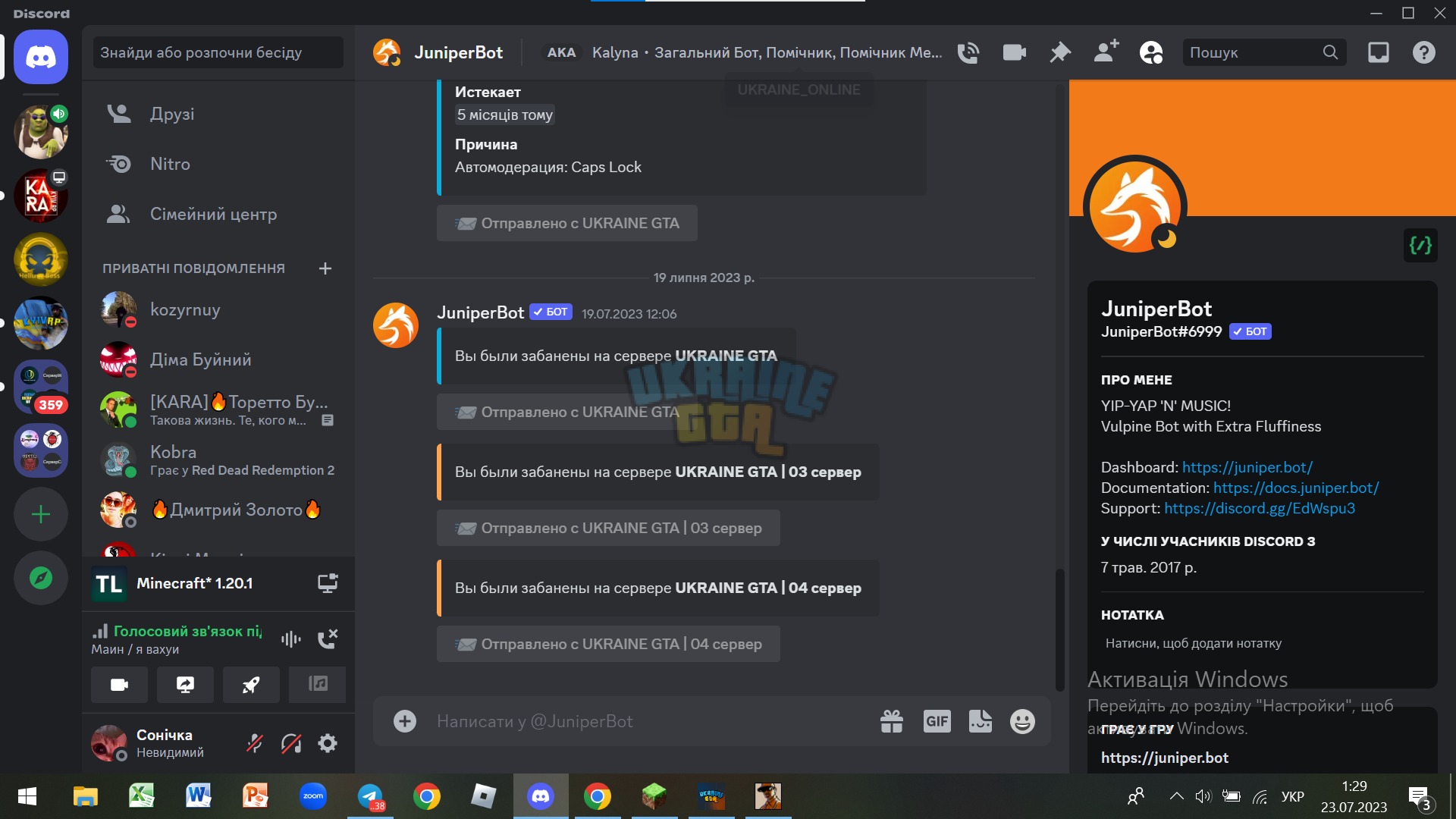The image size is (1456, 819).
Task: Add a server with the plus button
Action: (41, 514)
